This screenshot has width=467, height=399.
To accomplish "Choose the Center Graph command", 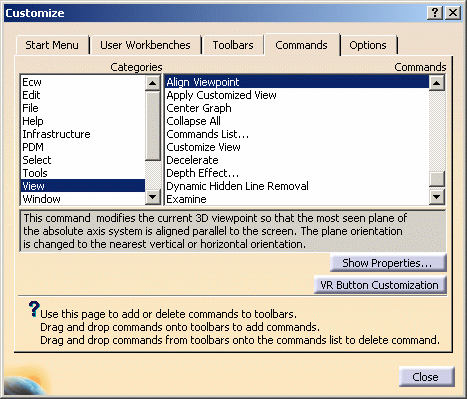I will tap(297, 108).
